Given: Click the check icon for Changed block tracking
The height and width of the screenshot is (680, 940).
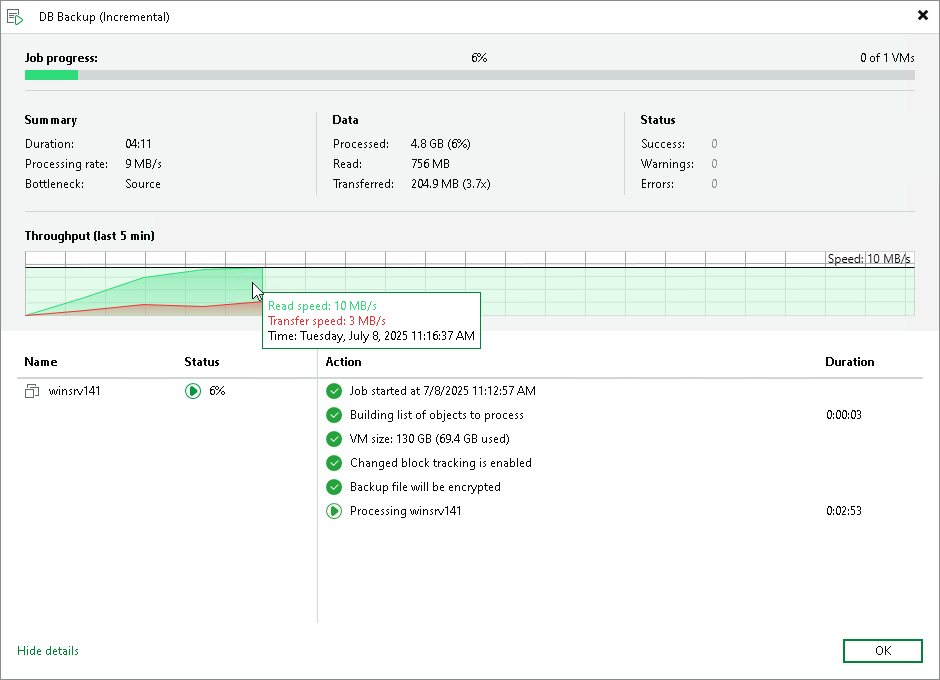Looking at the screenshot, I should (x=334, y=463).
